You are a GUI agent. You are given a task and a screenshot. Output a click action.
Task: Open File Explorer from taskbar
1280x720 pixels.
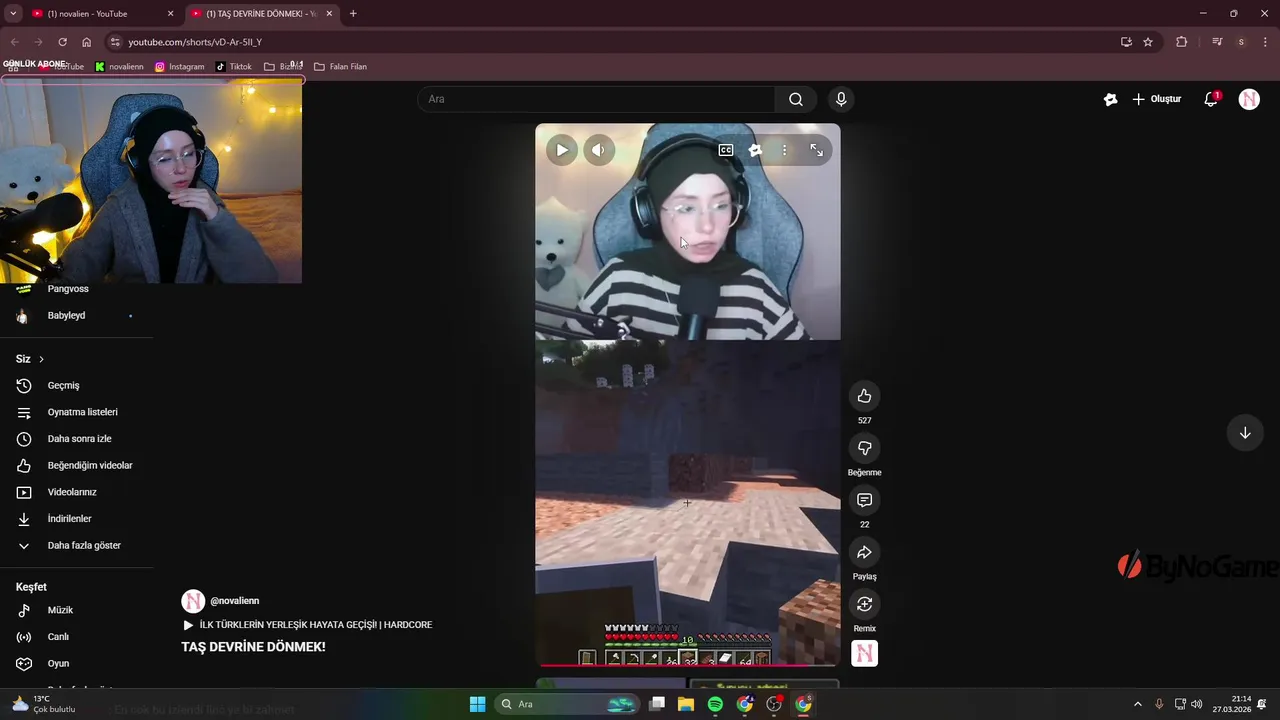pos(686,704)
